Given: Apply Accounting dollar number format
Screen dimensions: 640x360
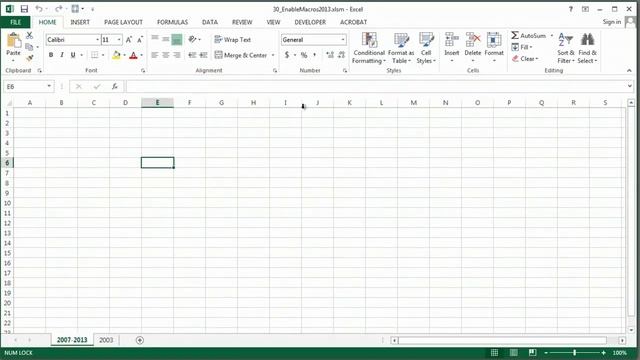Looking at the screenshot, I should tap(287, 55).
